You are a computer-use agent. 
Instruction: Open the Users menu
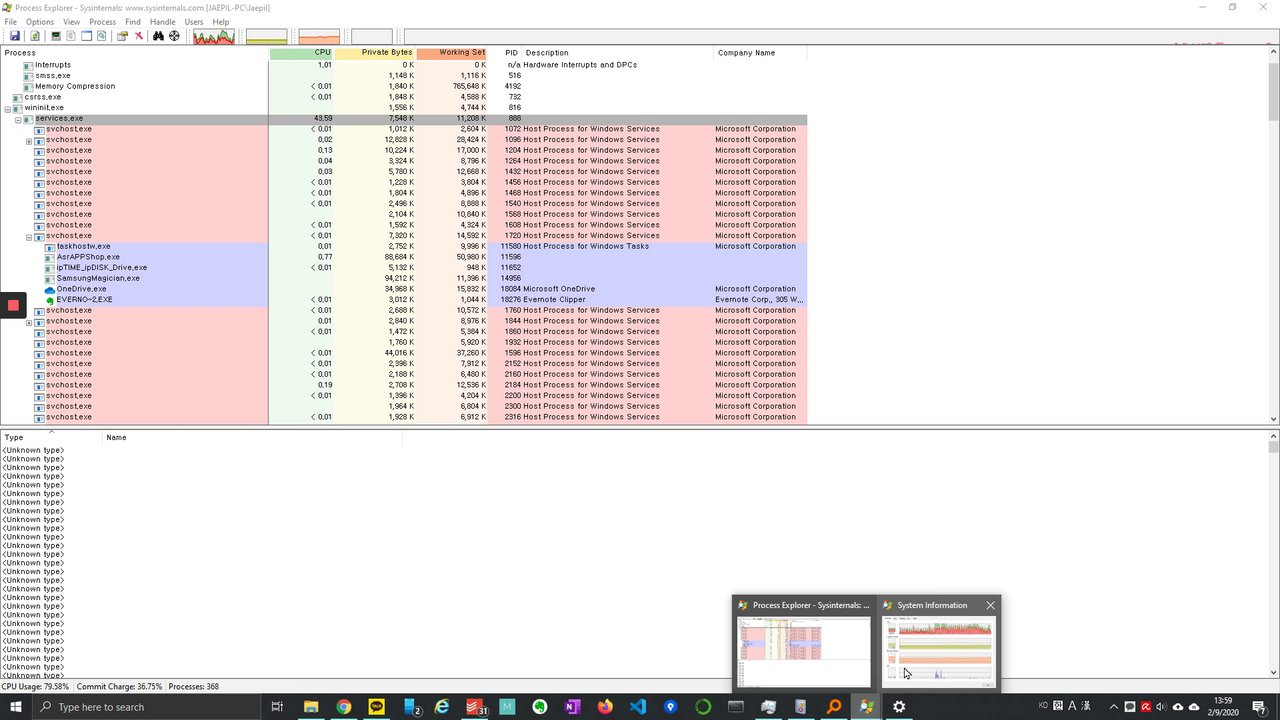coord(194,22)
